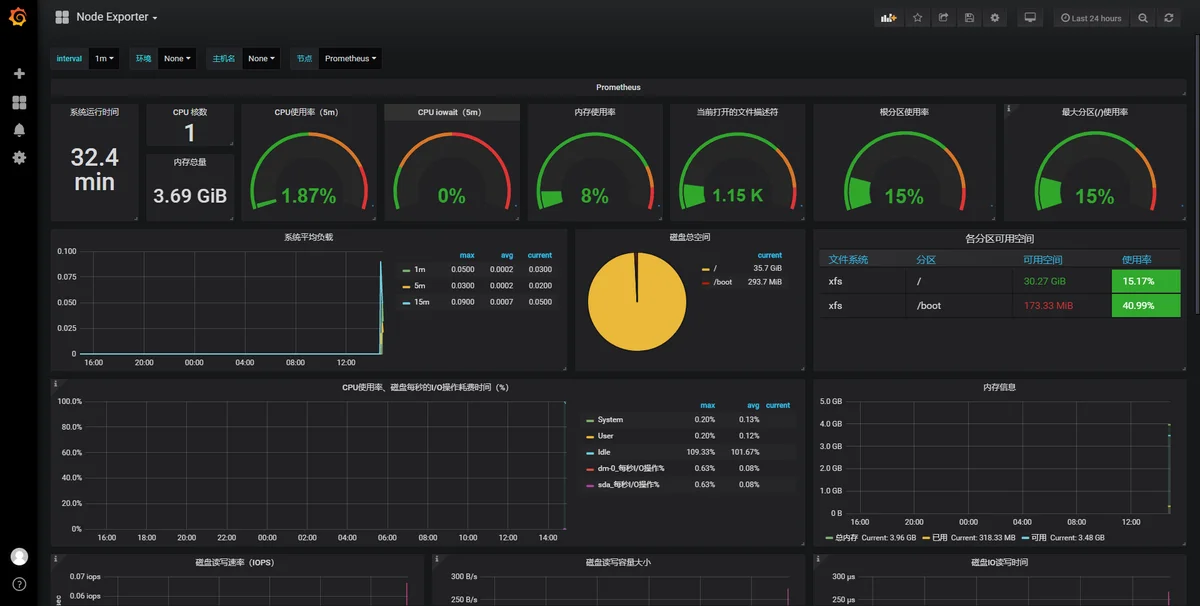1200x606 pixels.
Task: Open the 主机名 None dropdown
Action: pos(261,59)
